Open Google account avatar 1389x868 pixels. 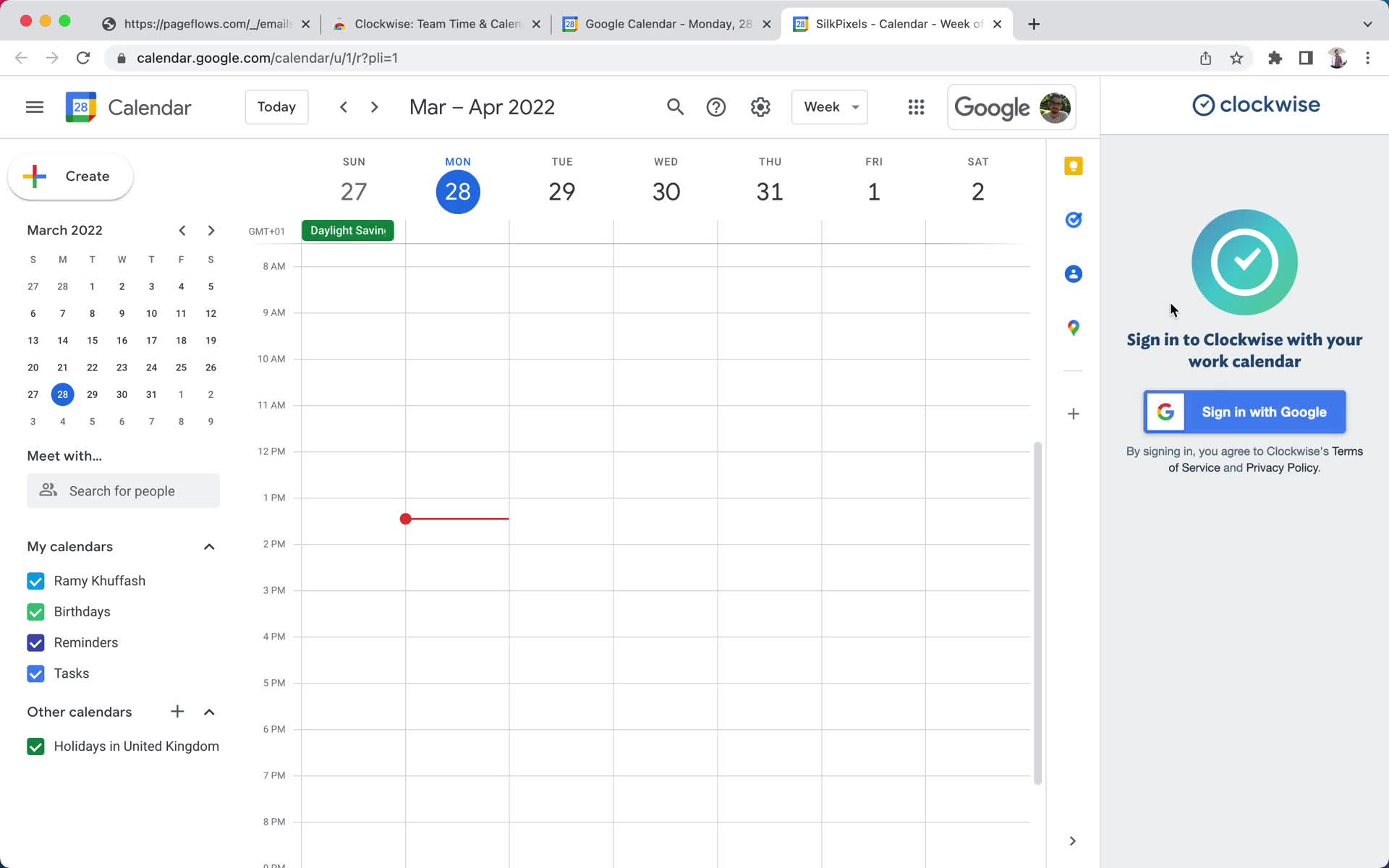point(1055,108)
